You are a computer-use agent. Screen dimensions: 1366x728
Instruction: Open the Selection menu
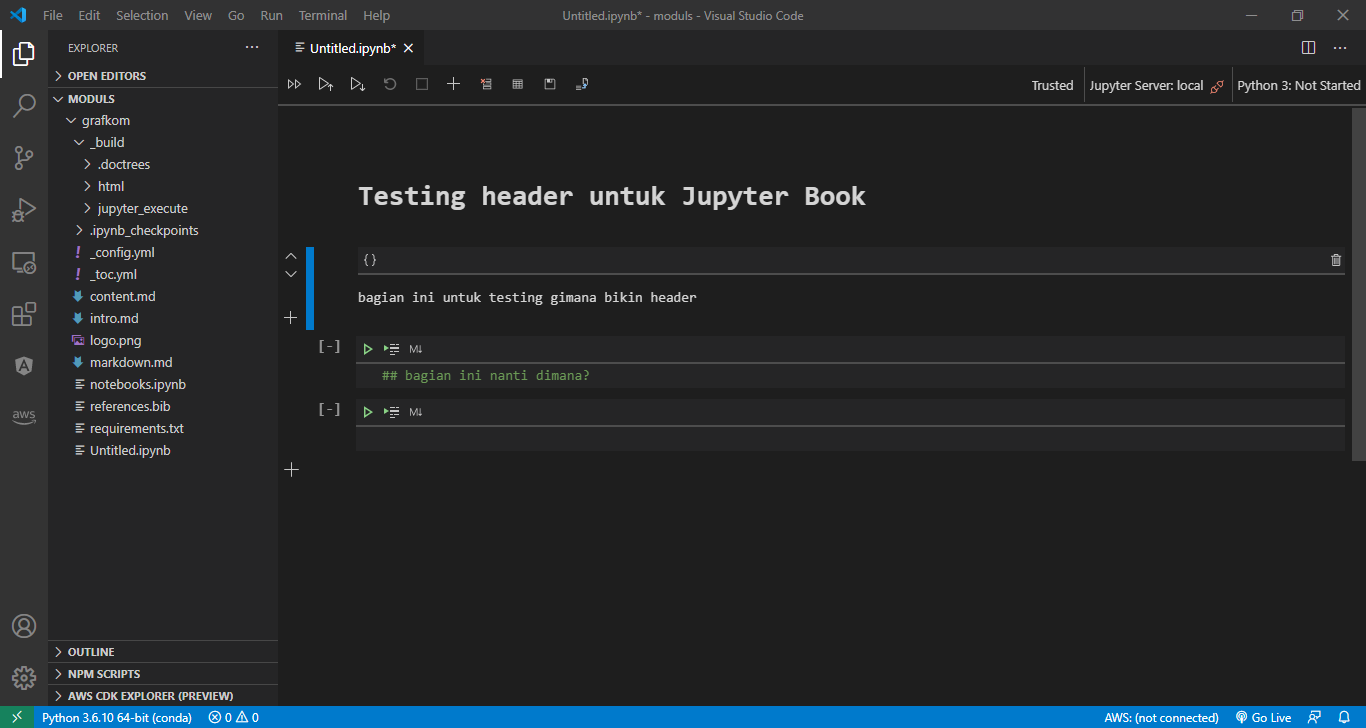click(142, 15)
